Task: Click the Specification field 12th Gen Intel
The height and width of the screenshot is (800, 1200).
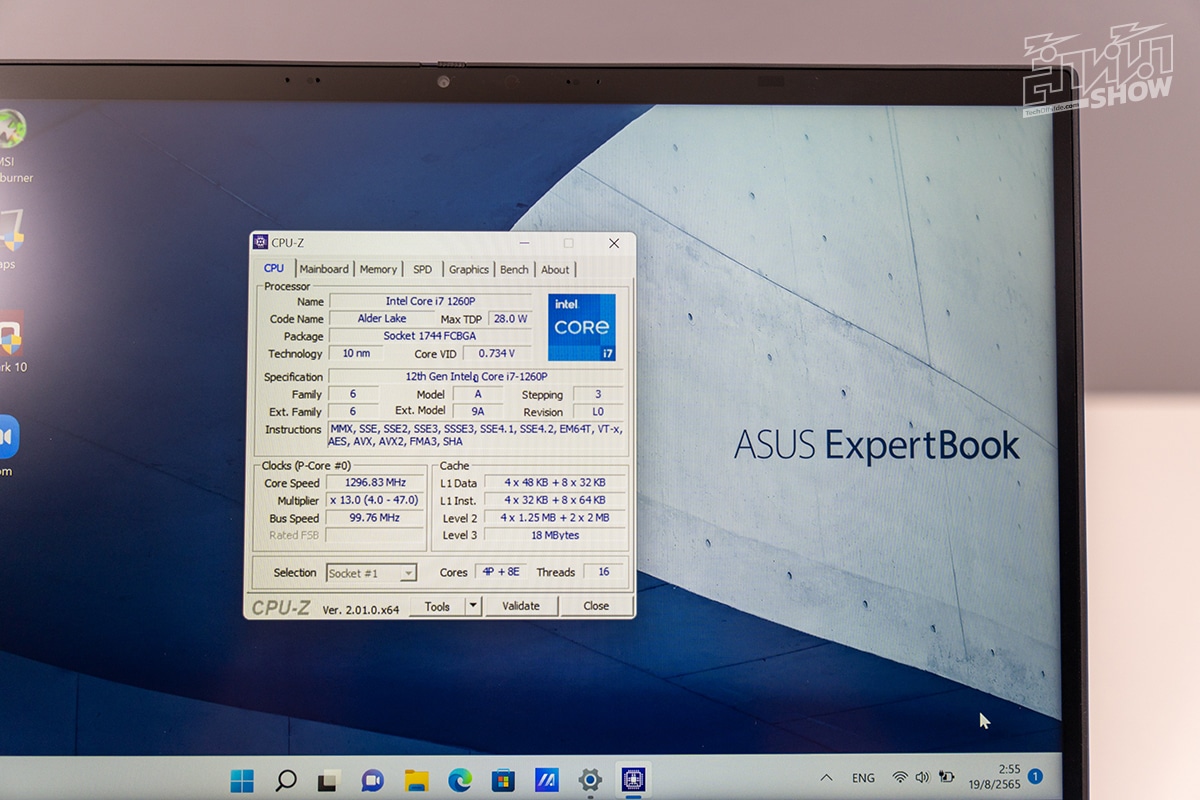Action: coord(476,376)
